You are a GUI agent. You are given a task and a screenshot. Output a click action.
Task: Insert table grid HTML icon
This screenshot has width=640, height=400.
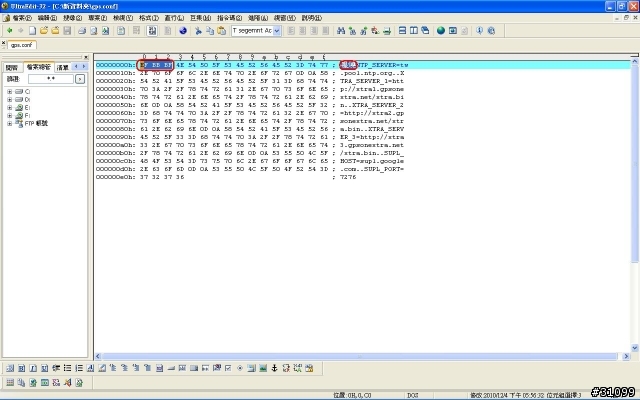point(10,382)
